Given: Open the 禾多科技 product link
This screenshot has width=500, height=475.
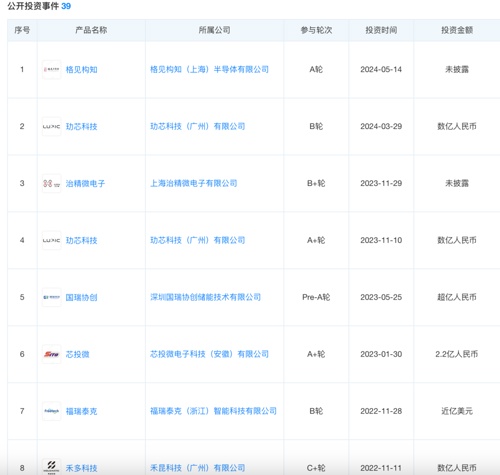Looking at the screenshot, I should pyautogui.click(x=82, y=468).
